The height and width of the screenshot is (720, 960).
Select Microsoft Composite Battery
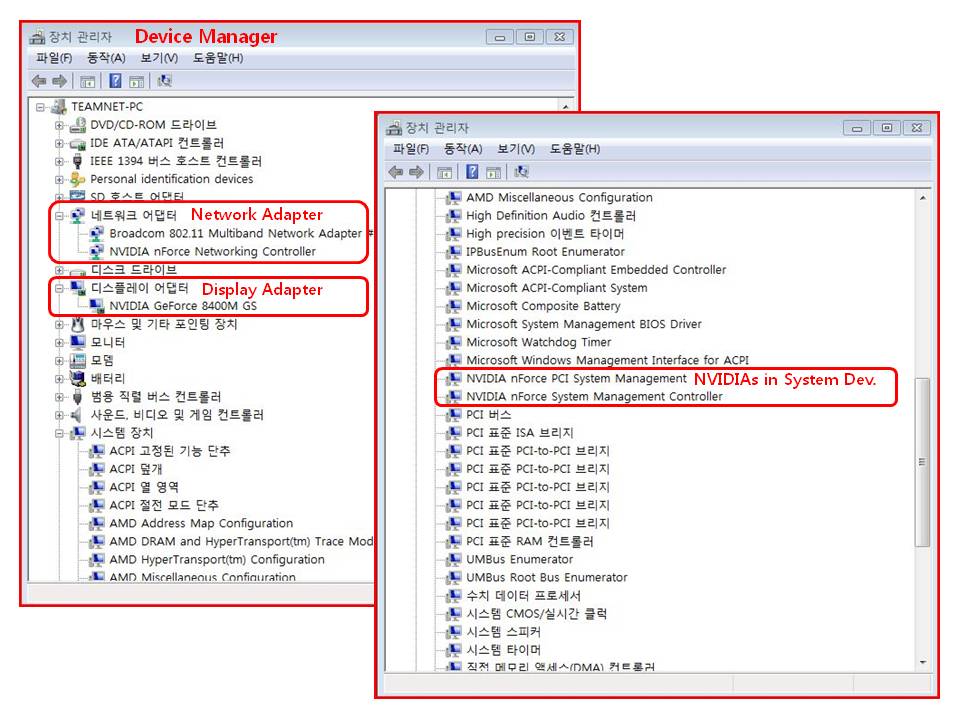pyautogui.click(x=543, y=306)
